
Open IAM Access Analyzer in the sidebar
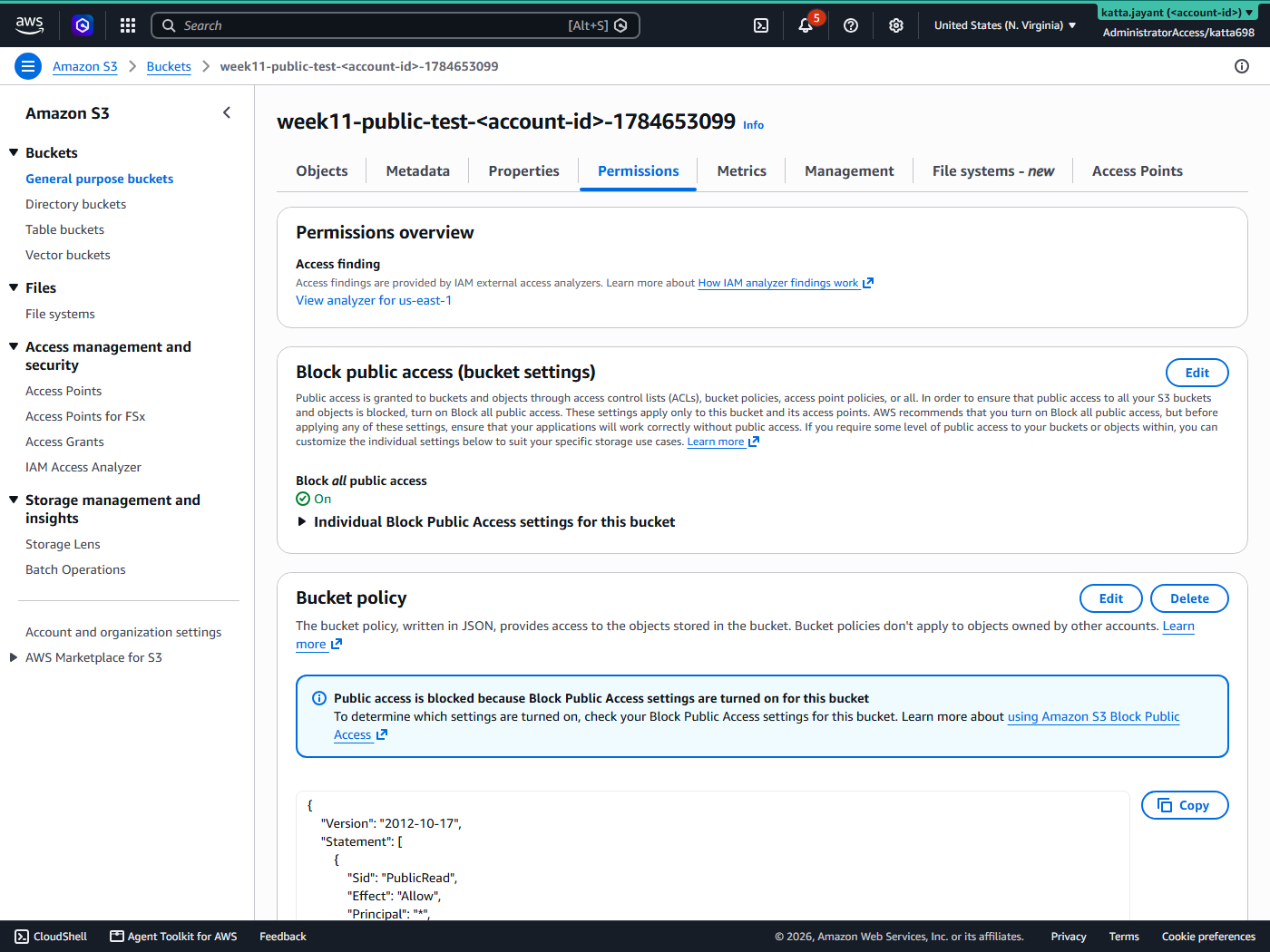[x=83, y=467]
